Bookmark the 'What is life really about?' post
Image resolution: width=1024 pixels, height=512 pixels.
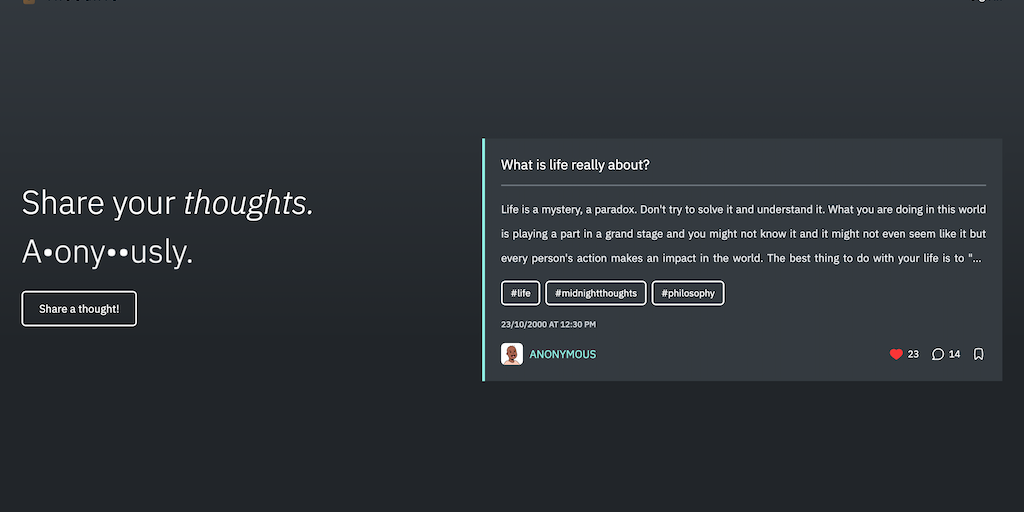[x=979, y=354]
